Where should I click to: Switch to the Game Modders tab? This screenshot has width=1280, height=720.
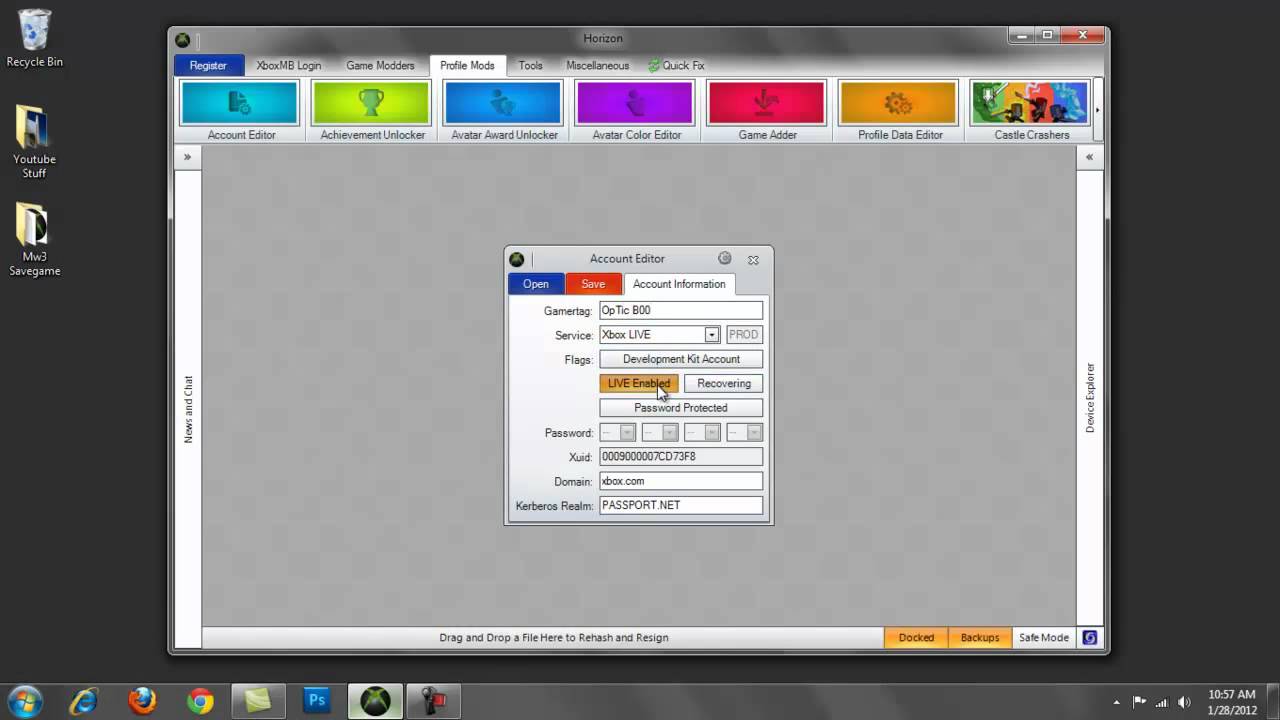(x=380, y=65)
